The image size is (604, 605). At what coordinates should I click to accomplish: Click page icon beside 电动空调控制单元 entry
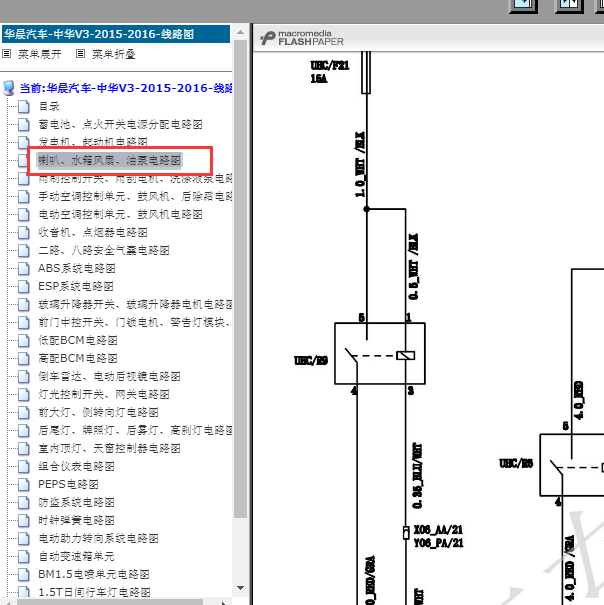[24, 214]
